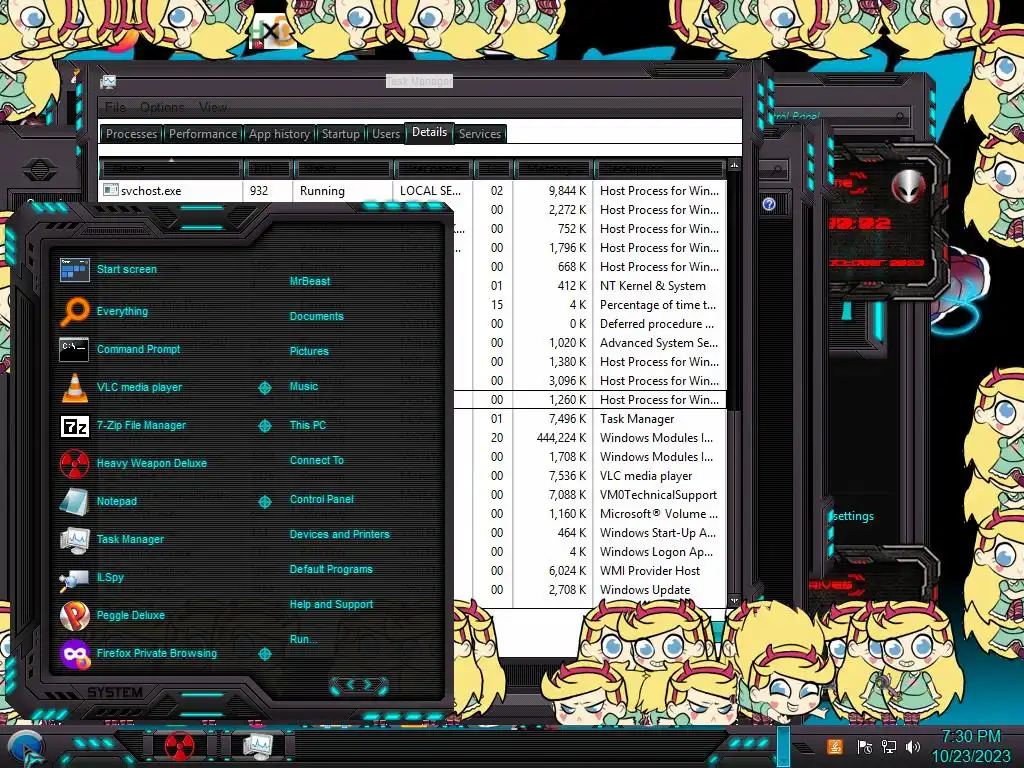Open network tray icon
This screenshot has height=768, width=1024.
pos(889,746)
